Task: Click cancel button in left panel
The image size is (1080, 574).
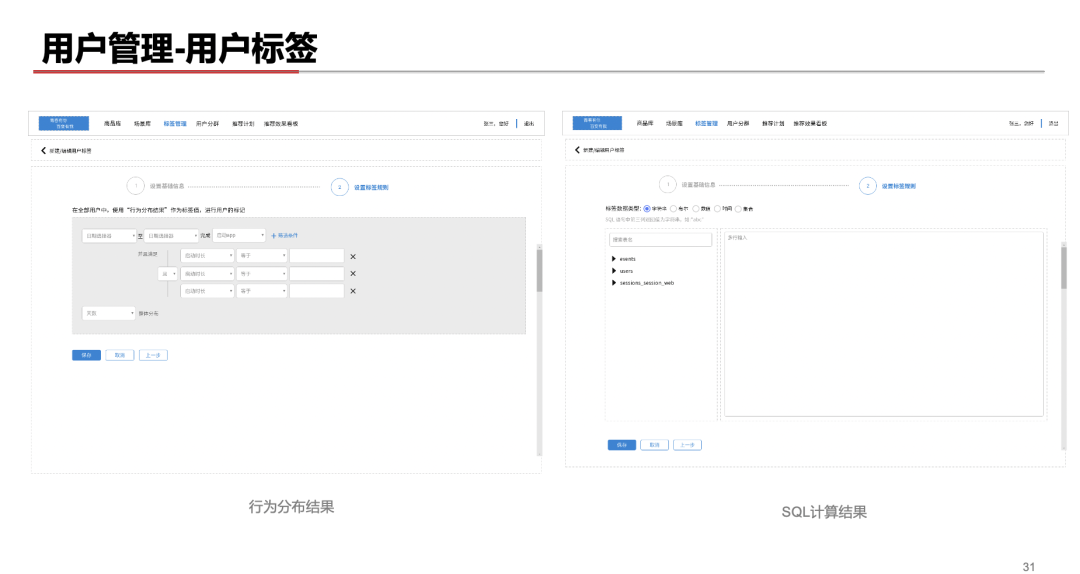Action: pos(120,356)
